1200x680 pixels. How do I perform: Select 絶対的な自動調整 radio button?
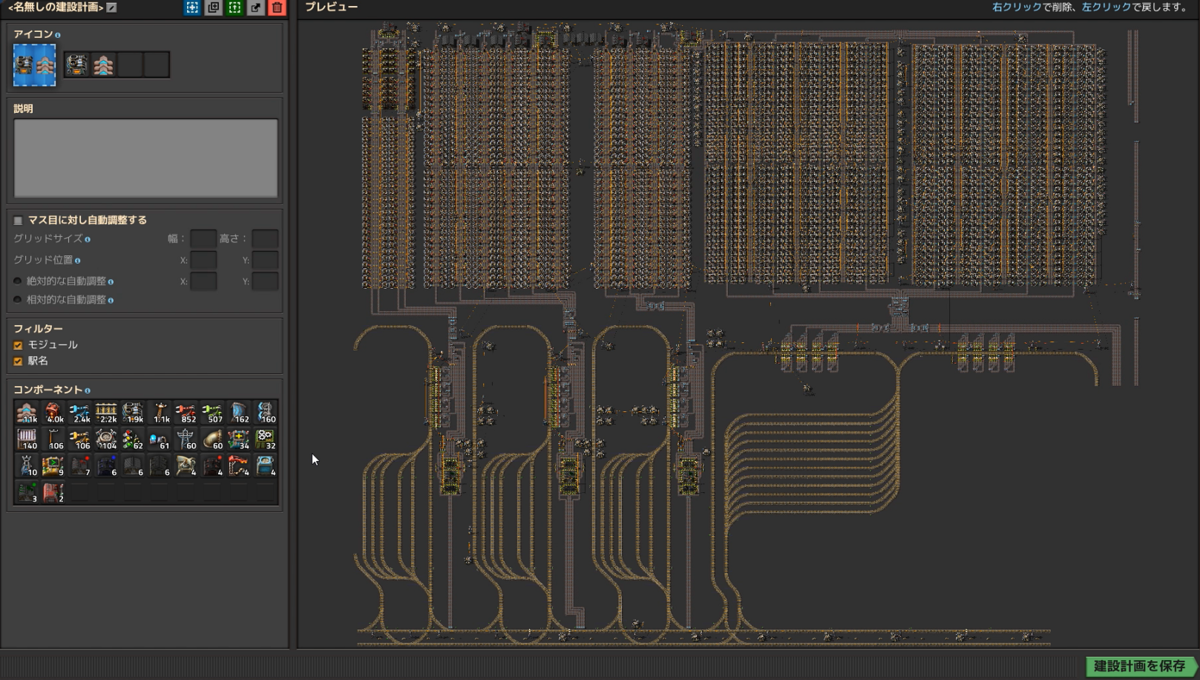click(x=18, y=281)
